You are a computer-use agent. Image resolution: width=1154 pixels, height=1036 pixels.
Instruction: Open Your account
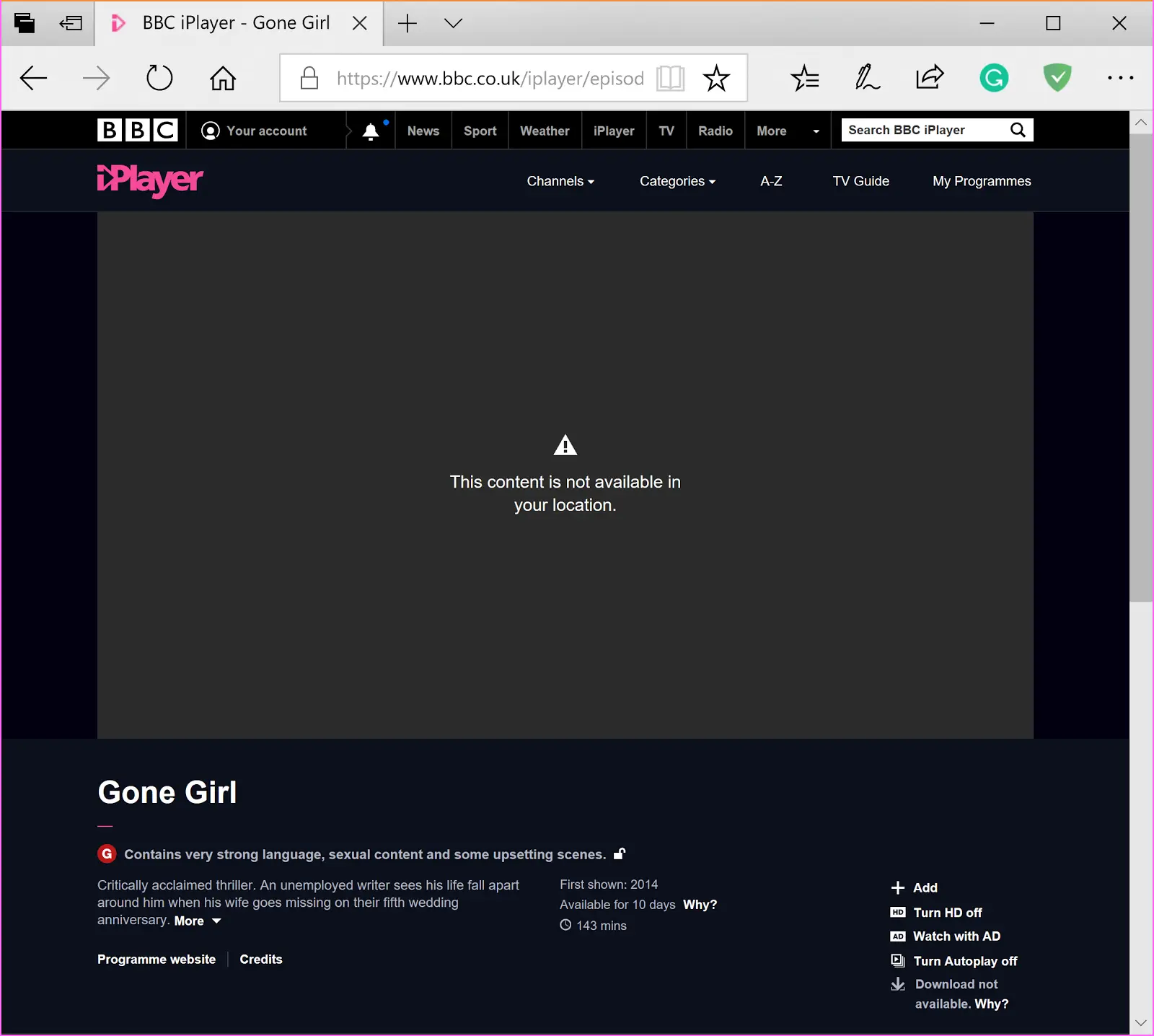coord(254,131)
